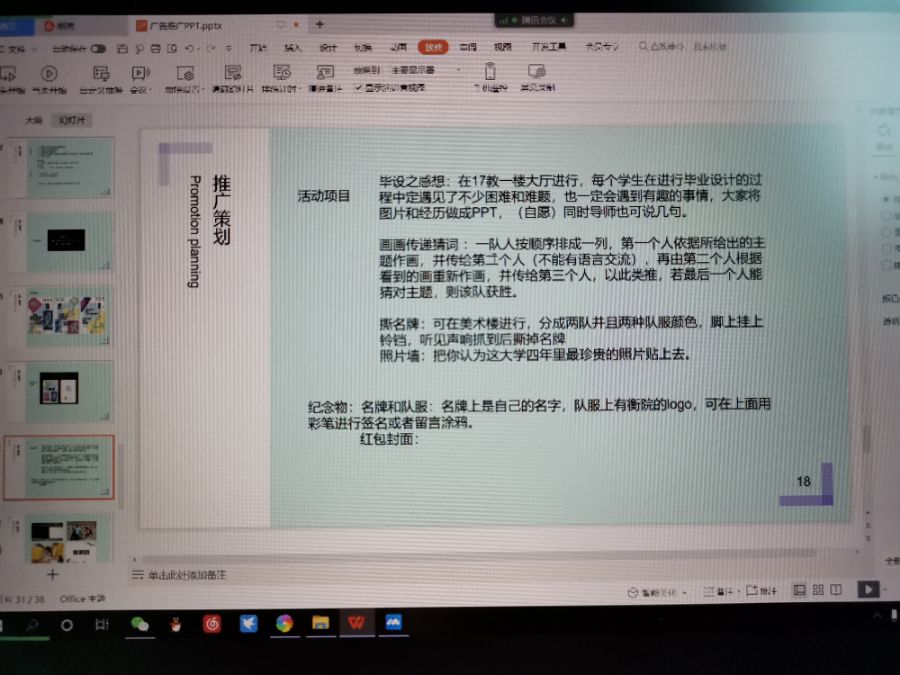This screenshot has height=675, width=900.
Task: Toggle the 自动保存 switch
Action: 97,48
